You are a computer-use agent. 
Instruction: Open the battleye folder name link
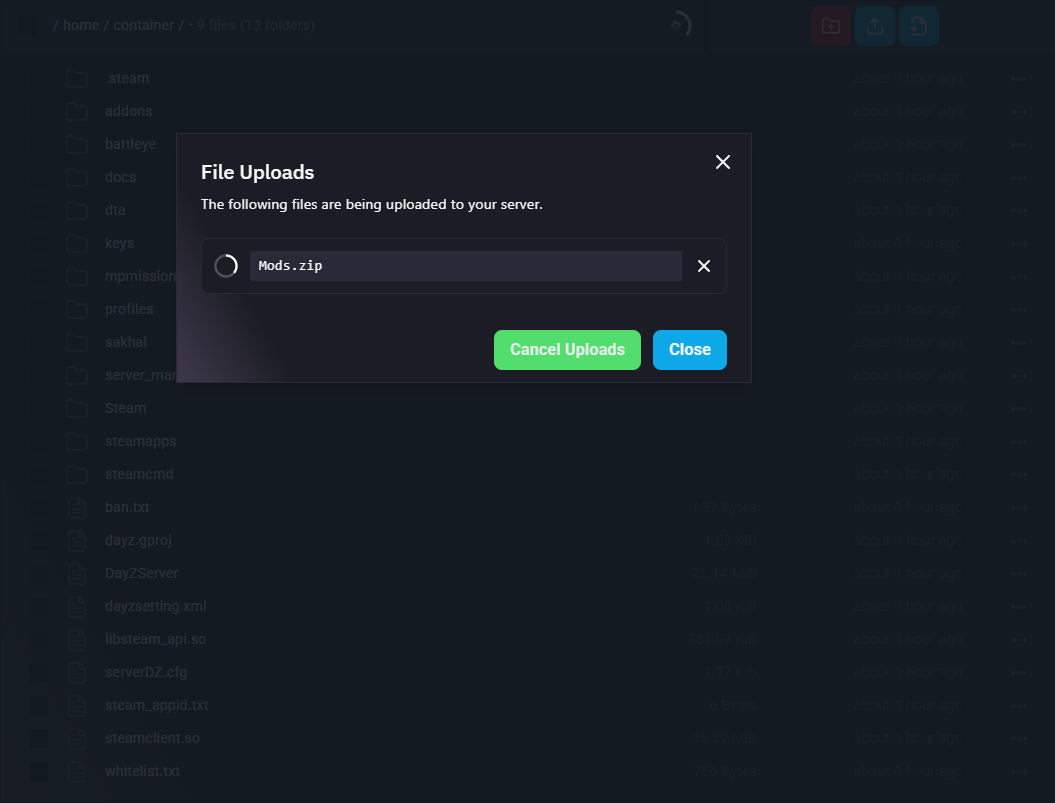[x=131, y=144]
